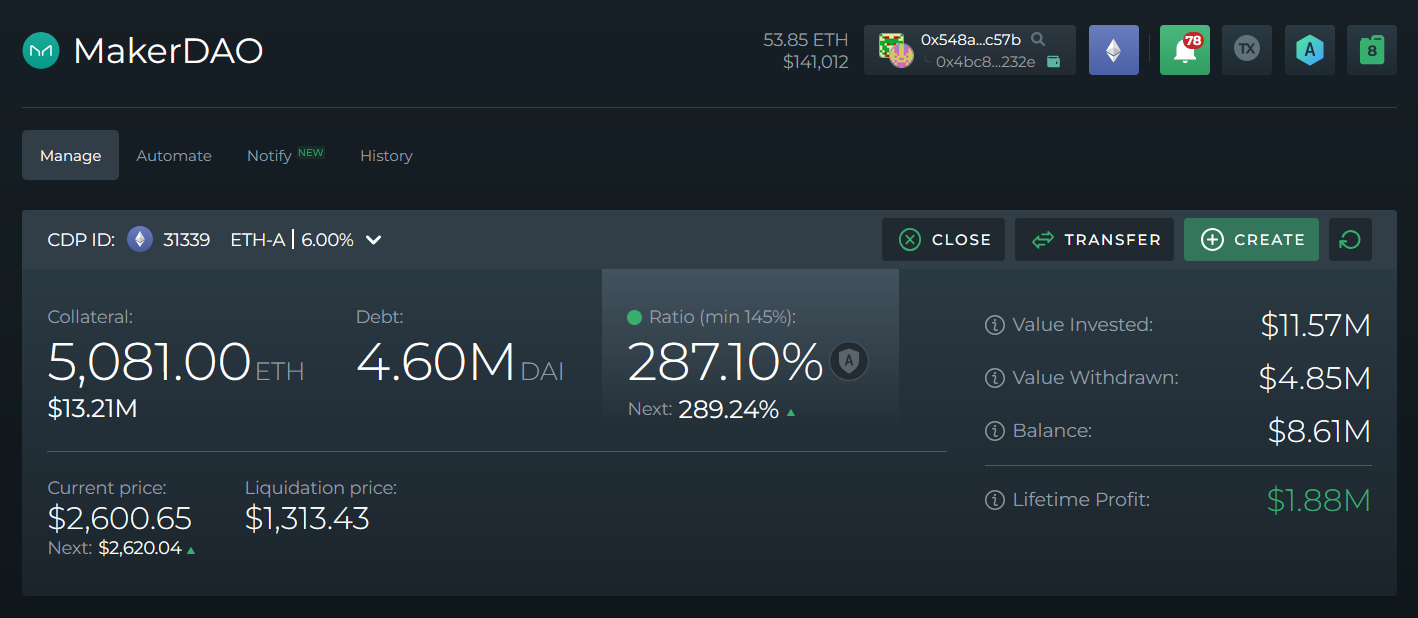The height and width of the screenshot is (618, 1418).
Task: Click the search icon beside address 0x548a...c57b
Action: [1038, 39]
